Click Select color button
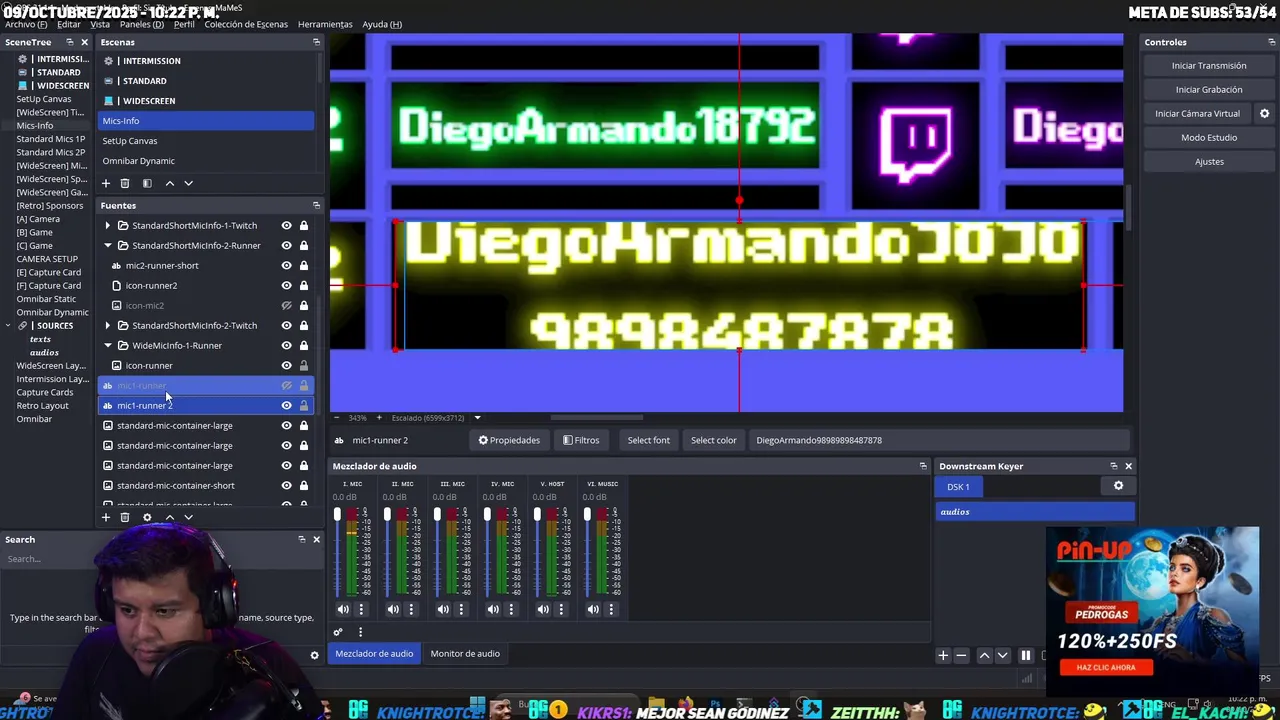 coord(713,440)
